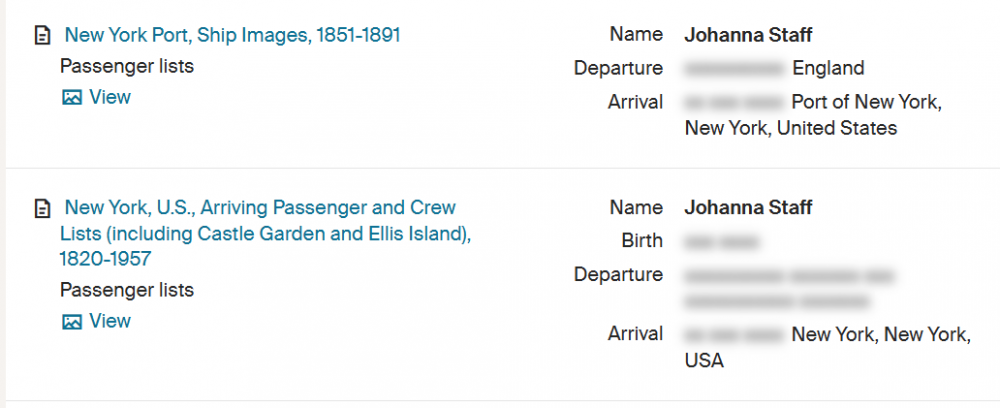Screen dimensions: 1000x408
Task: Click the England departure text
Action: [x=828, y=69]
